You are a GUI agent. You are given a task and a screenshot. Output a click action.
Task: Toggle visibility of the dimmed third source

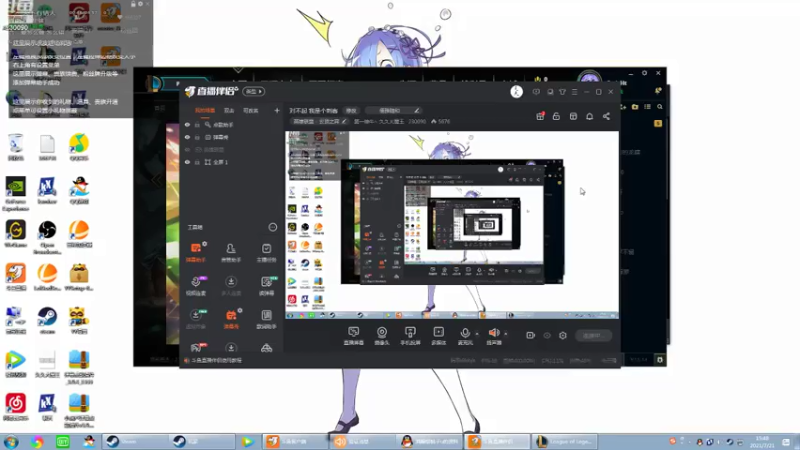click(187, 149)
